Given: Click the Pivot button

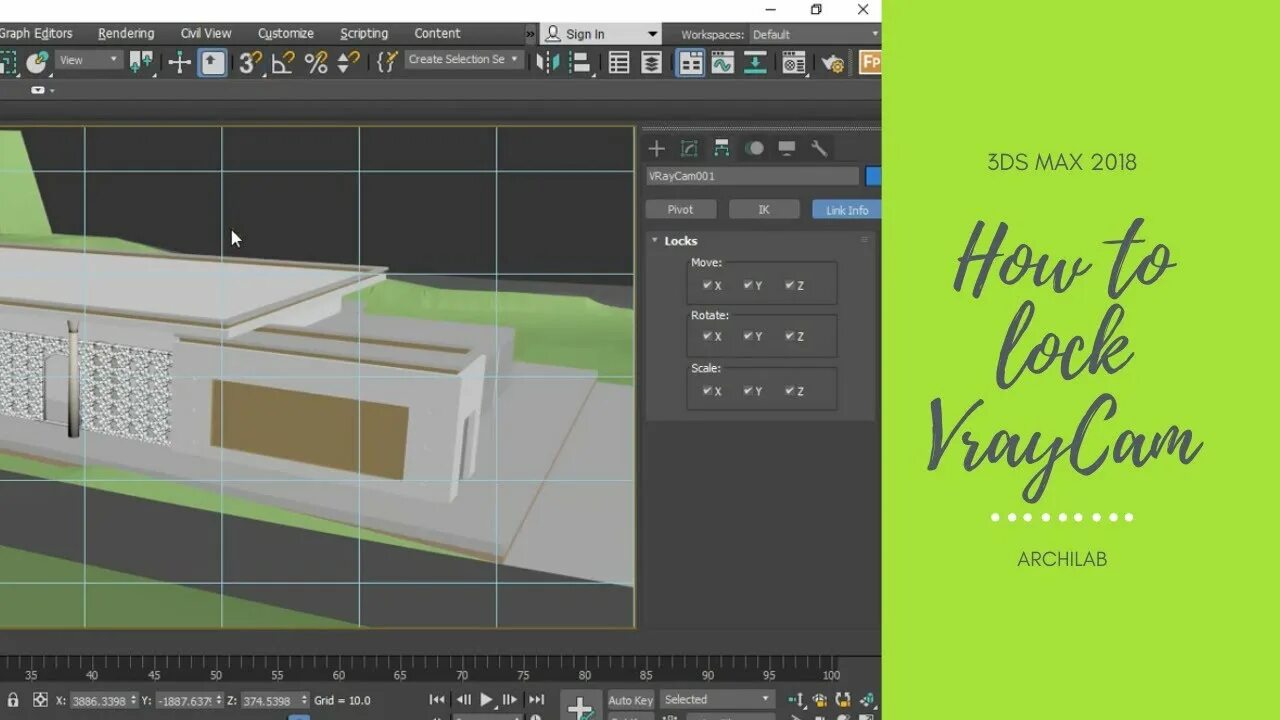Looking at the screenshot, I should [681, 210].
